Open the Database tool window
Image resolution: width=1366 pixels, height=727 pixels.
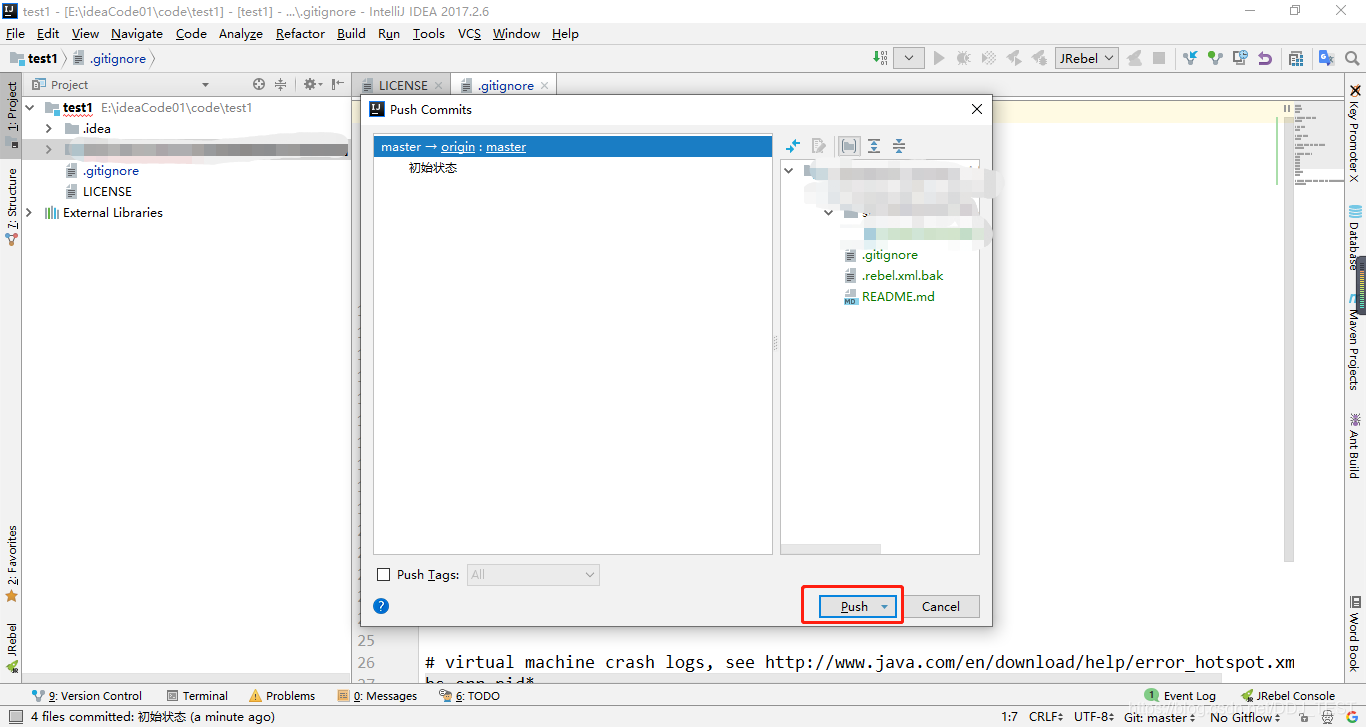click(1355, 237)
